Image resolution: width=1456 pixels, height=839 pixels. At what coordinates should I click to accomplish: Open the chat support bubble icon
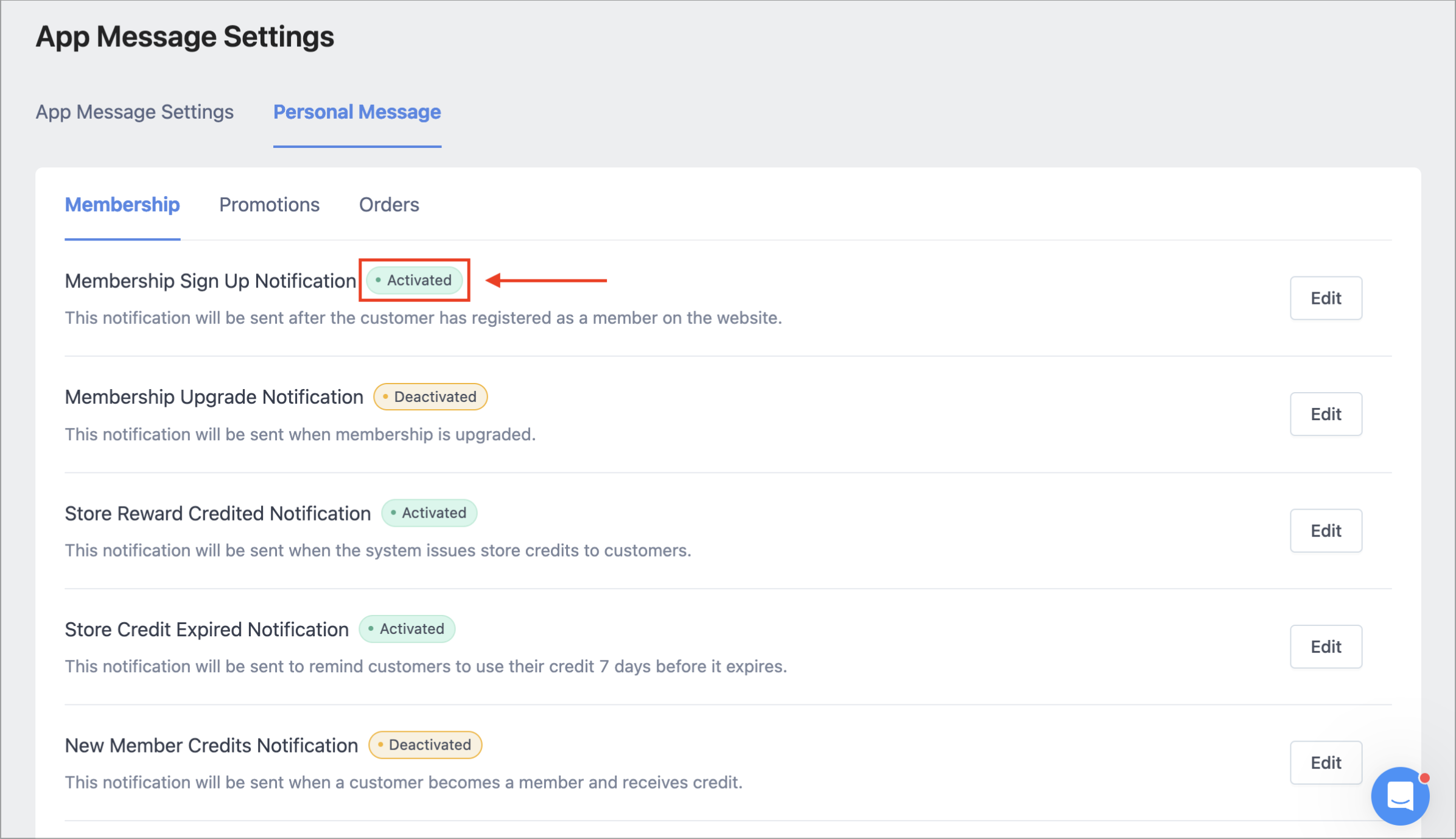point(1399,796)
